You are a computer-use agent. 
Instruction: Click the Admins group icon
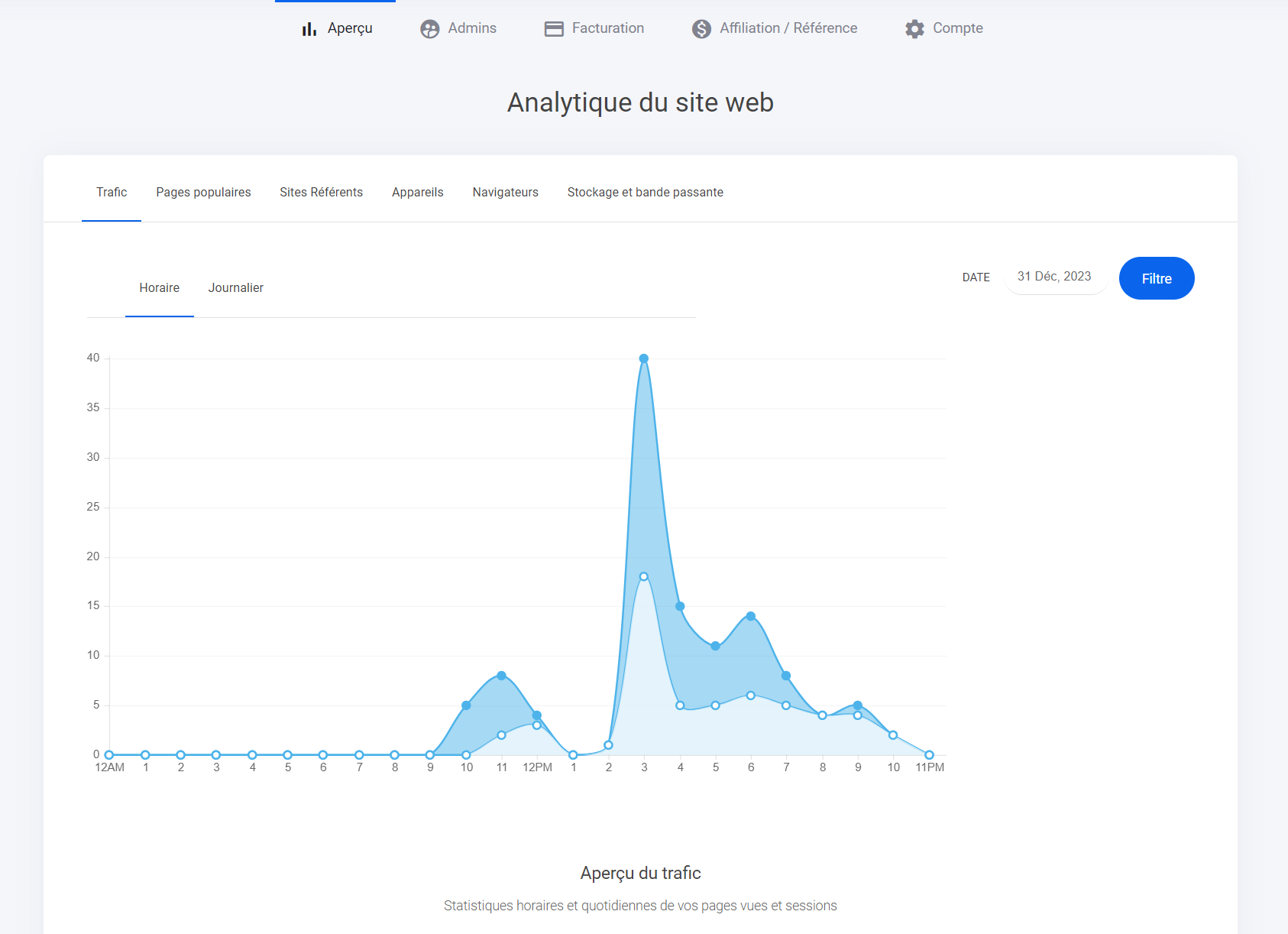(430, 29)
